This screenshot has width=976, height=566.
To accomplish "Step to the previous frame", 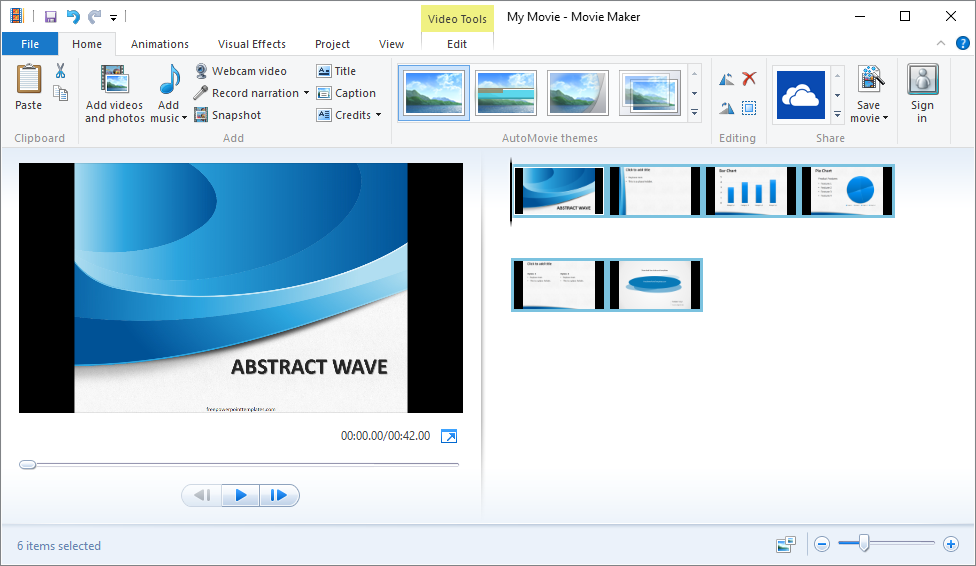I will coord(202,496).
